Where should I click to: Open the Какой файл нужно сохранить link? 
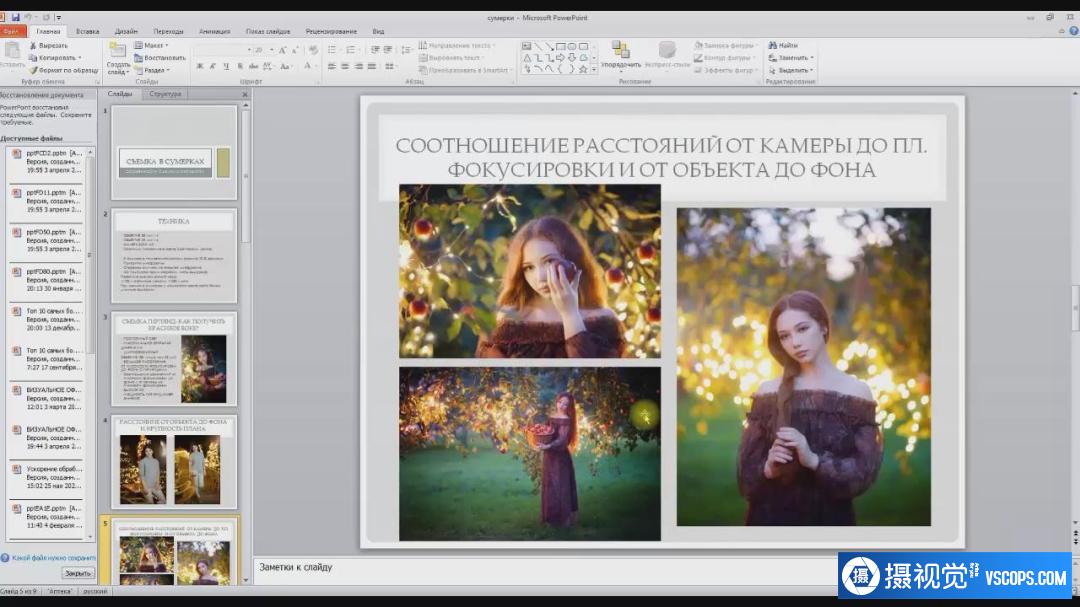[53, 558]
